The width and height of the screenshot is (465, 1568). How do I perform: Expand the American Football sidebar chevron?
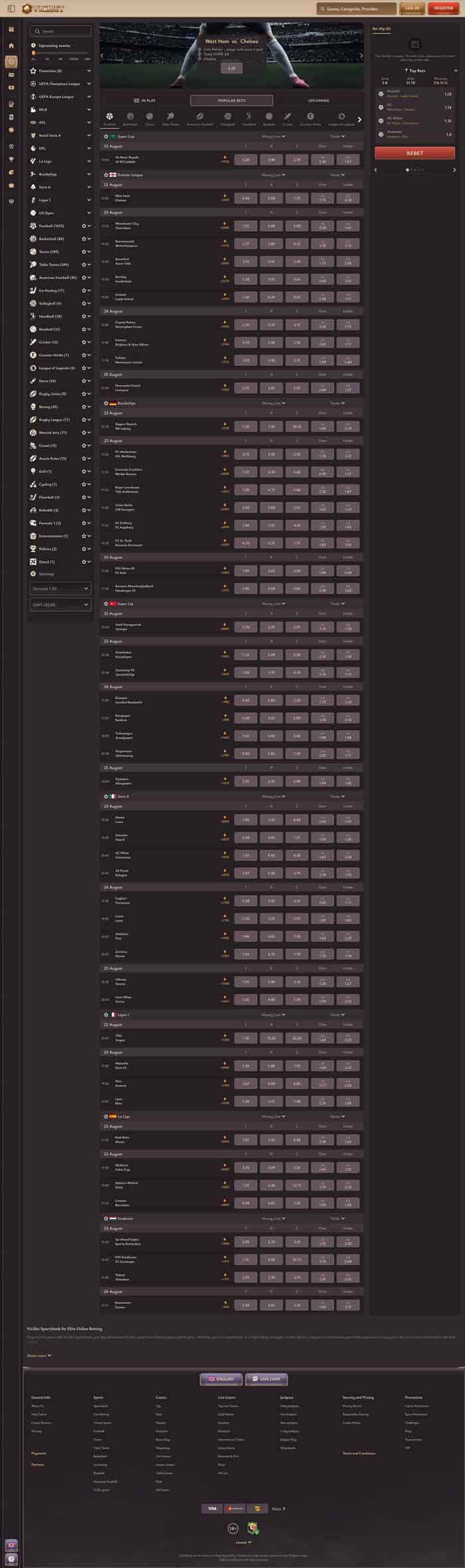tap(89, 278)
